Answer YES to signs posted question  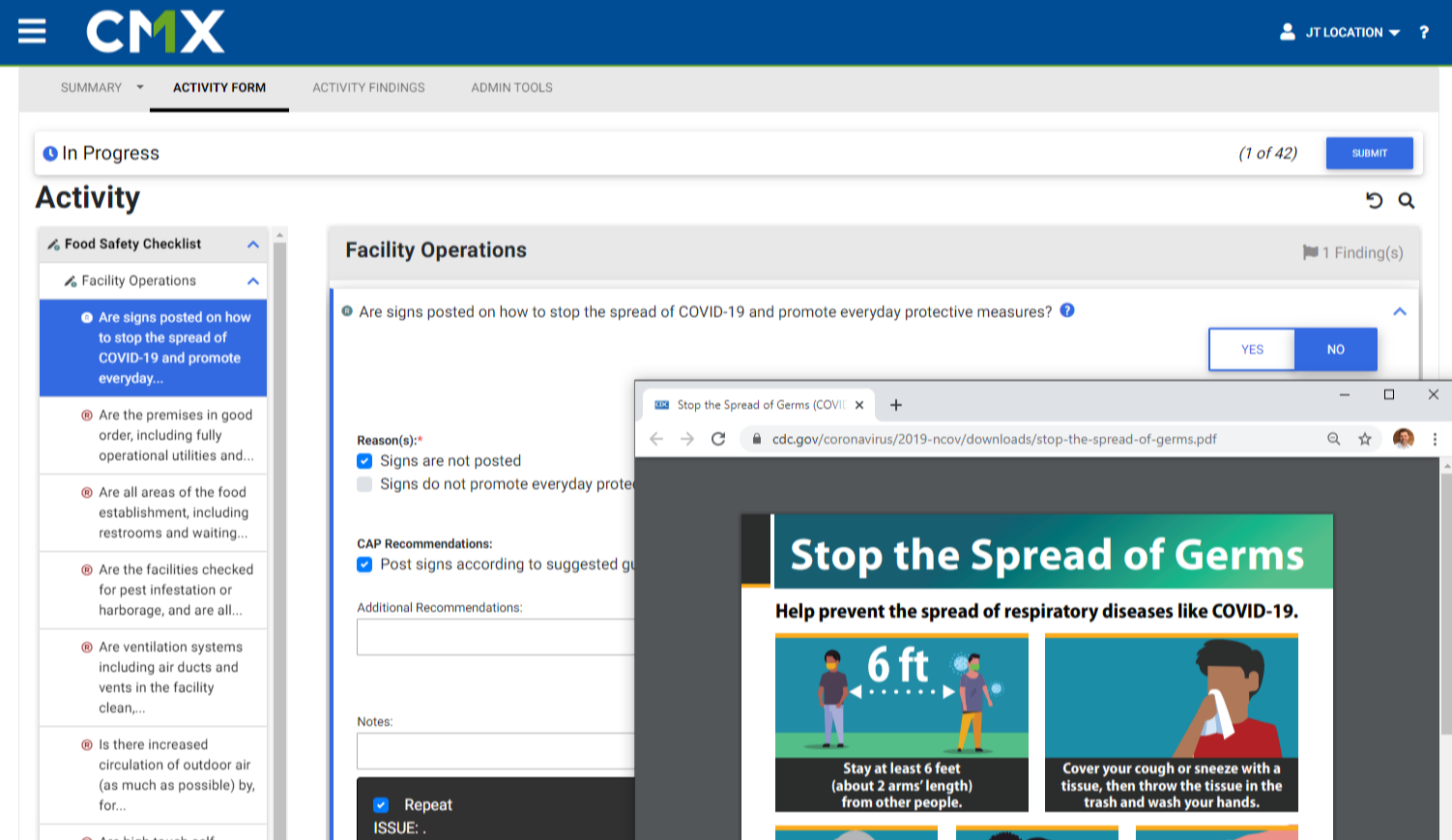click(1252, 349)
